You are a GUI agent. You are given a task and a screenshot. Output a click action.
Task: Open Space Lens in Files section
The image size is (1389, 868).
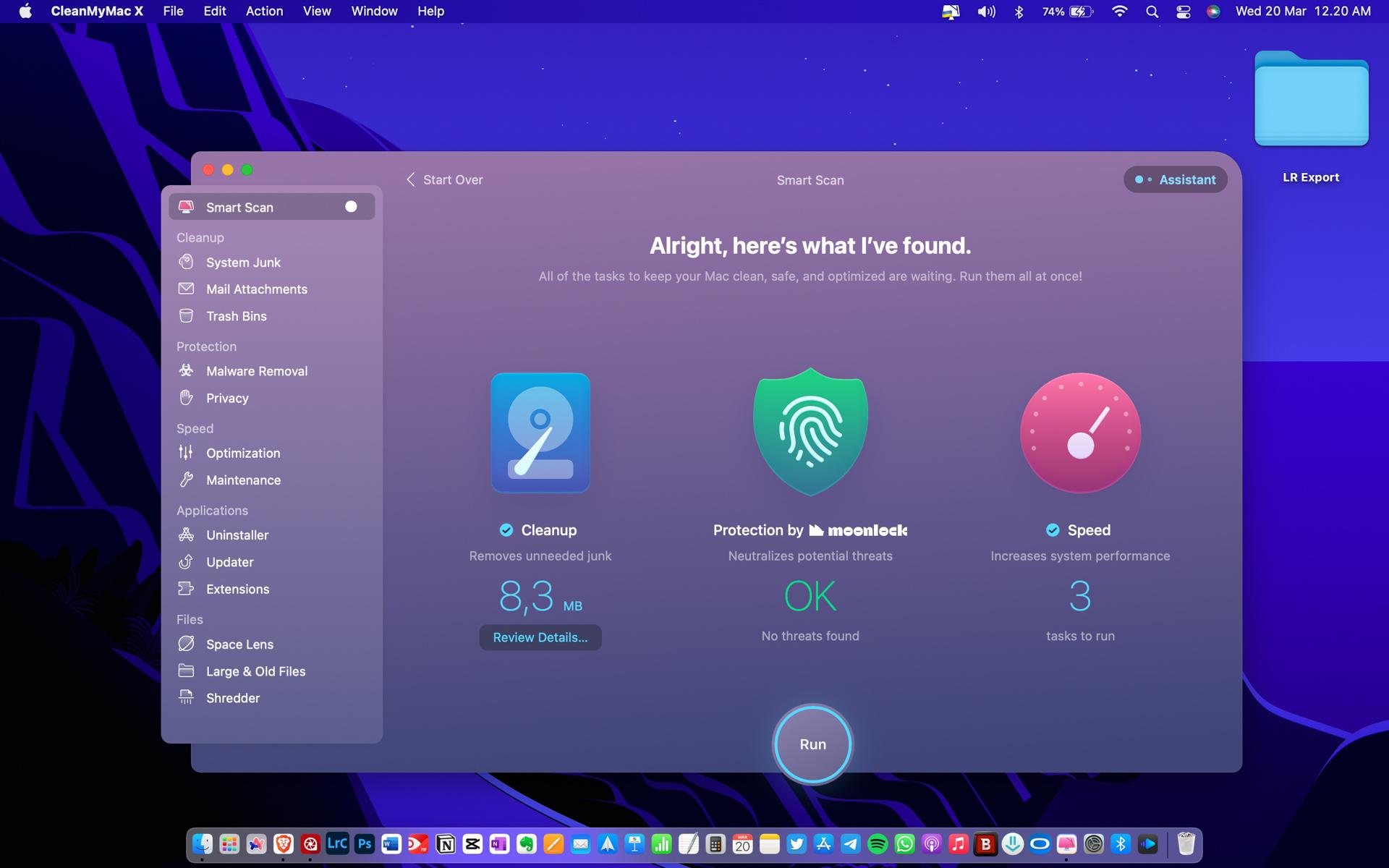tap(240, 644)
